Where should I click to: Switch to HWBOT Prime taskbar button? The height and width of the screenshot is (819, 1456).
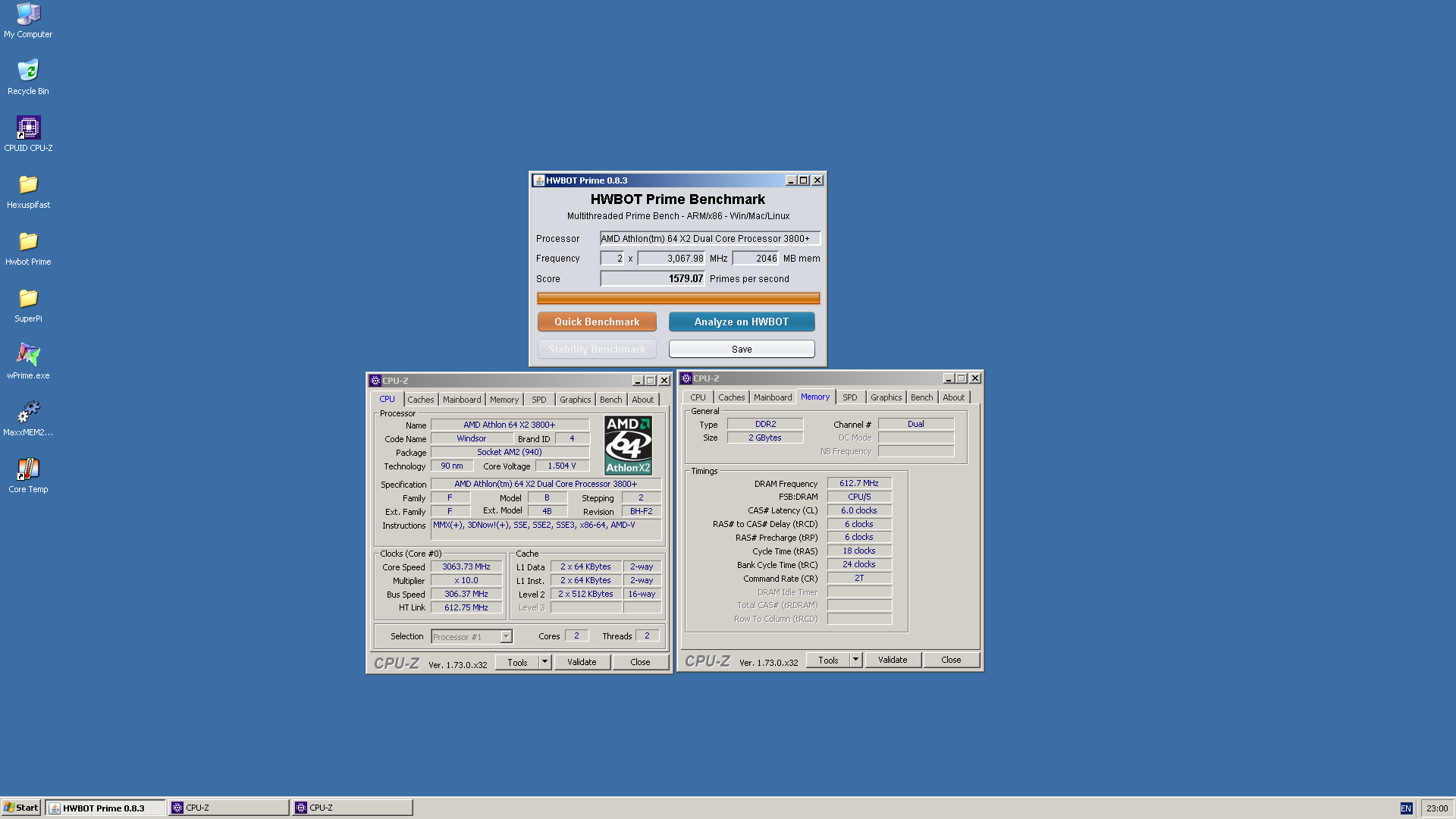point(105,808)
